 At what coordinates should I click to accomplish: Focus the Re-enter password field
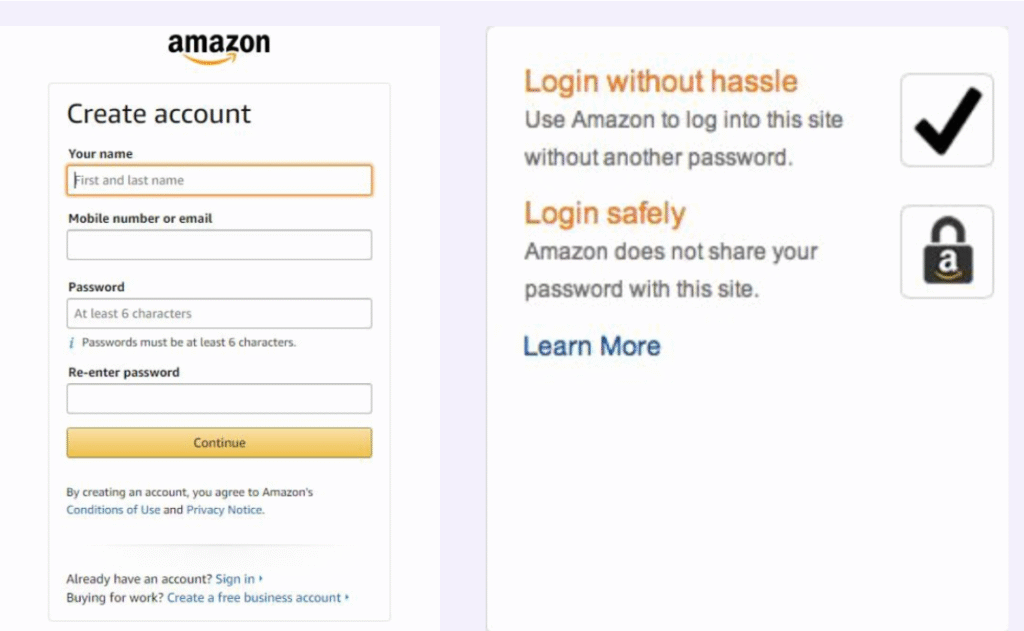click(x=219, y=399)
